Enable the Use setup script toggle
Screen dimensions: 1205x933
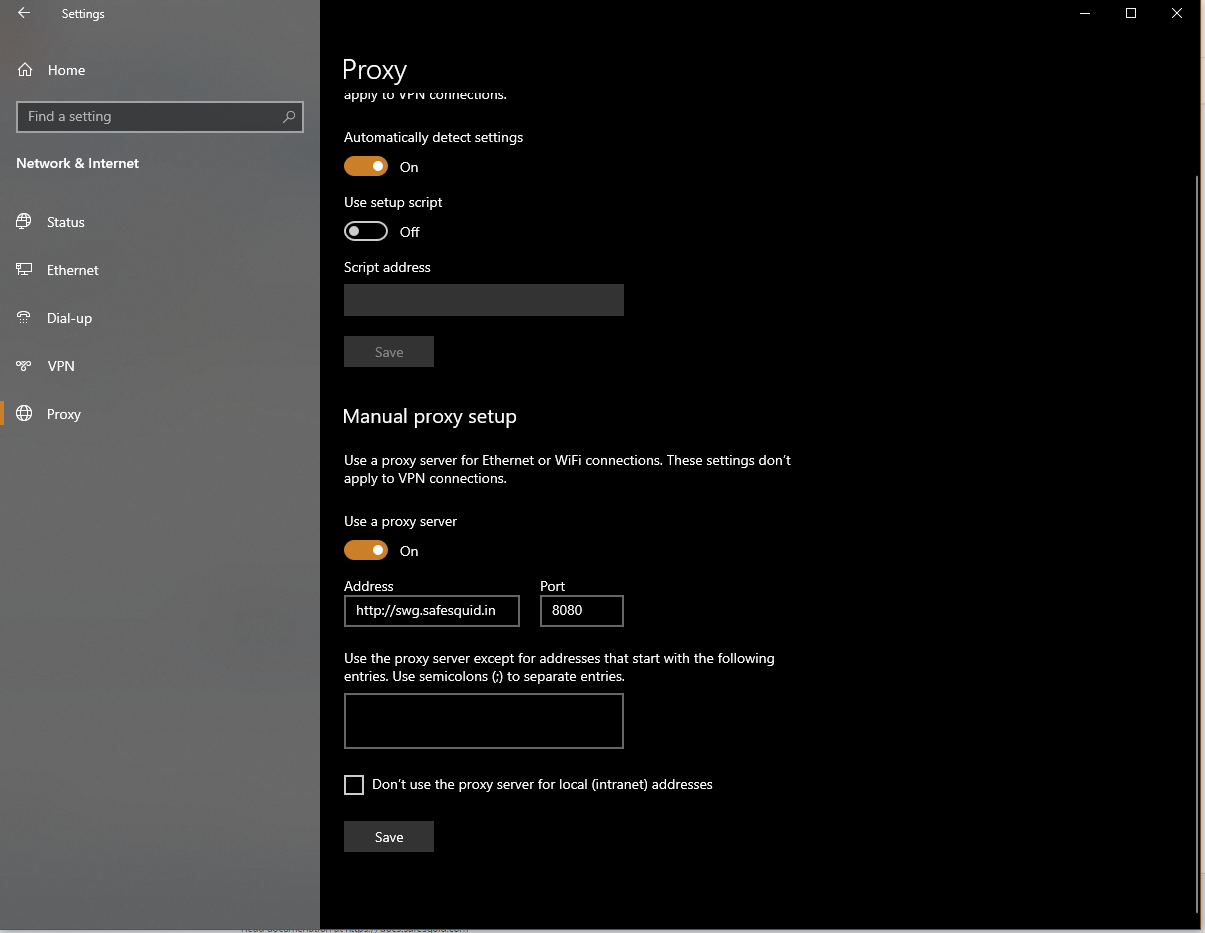tap(366, 232)
